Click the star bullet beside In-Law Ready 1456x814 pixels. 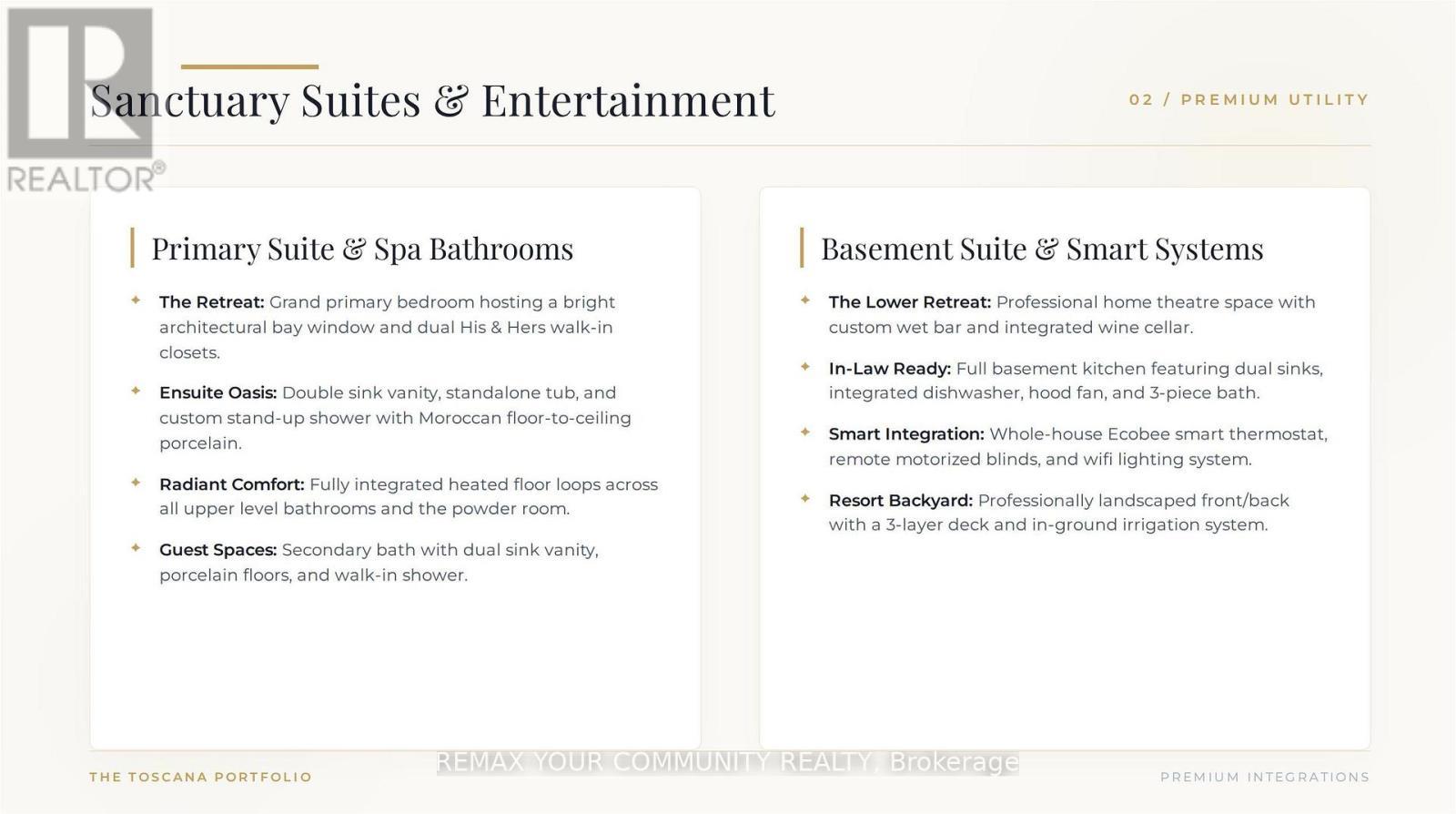click(805, 366)
